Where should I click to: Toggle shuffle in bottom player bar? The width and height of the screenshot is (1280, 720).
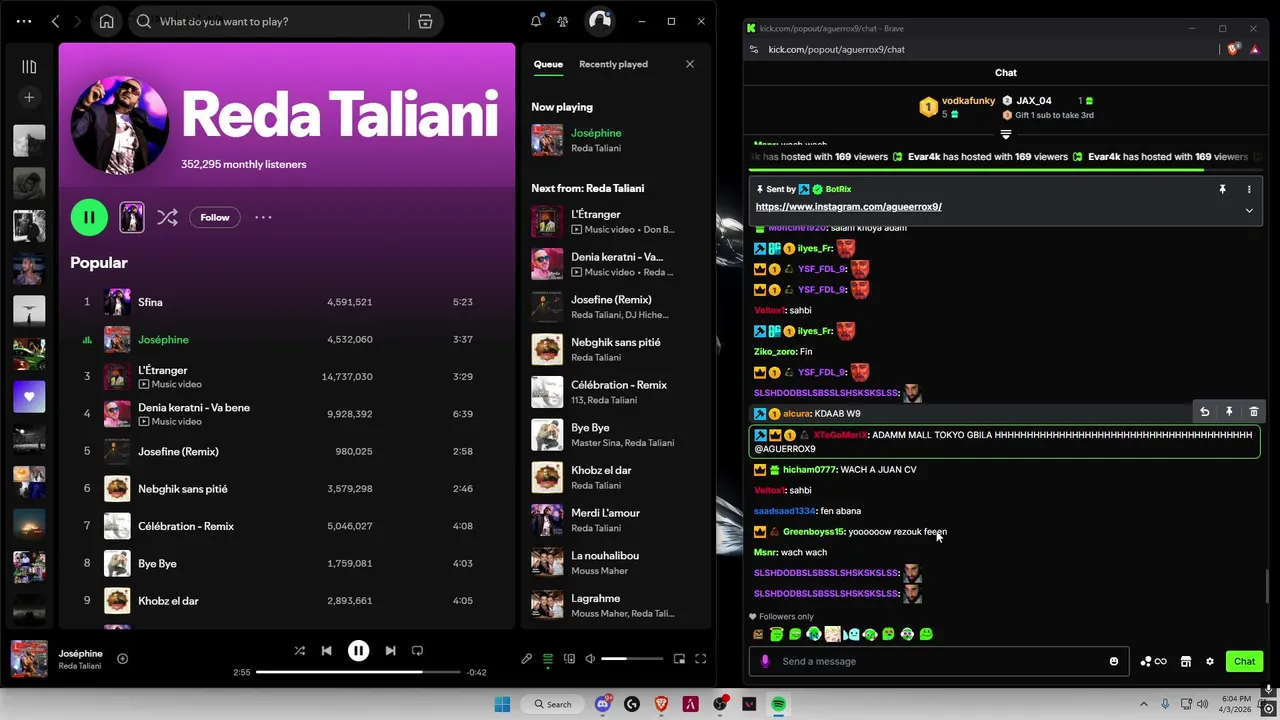tap(299, 650)
